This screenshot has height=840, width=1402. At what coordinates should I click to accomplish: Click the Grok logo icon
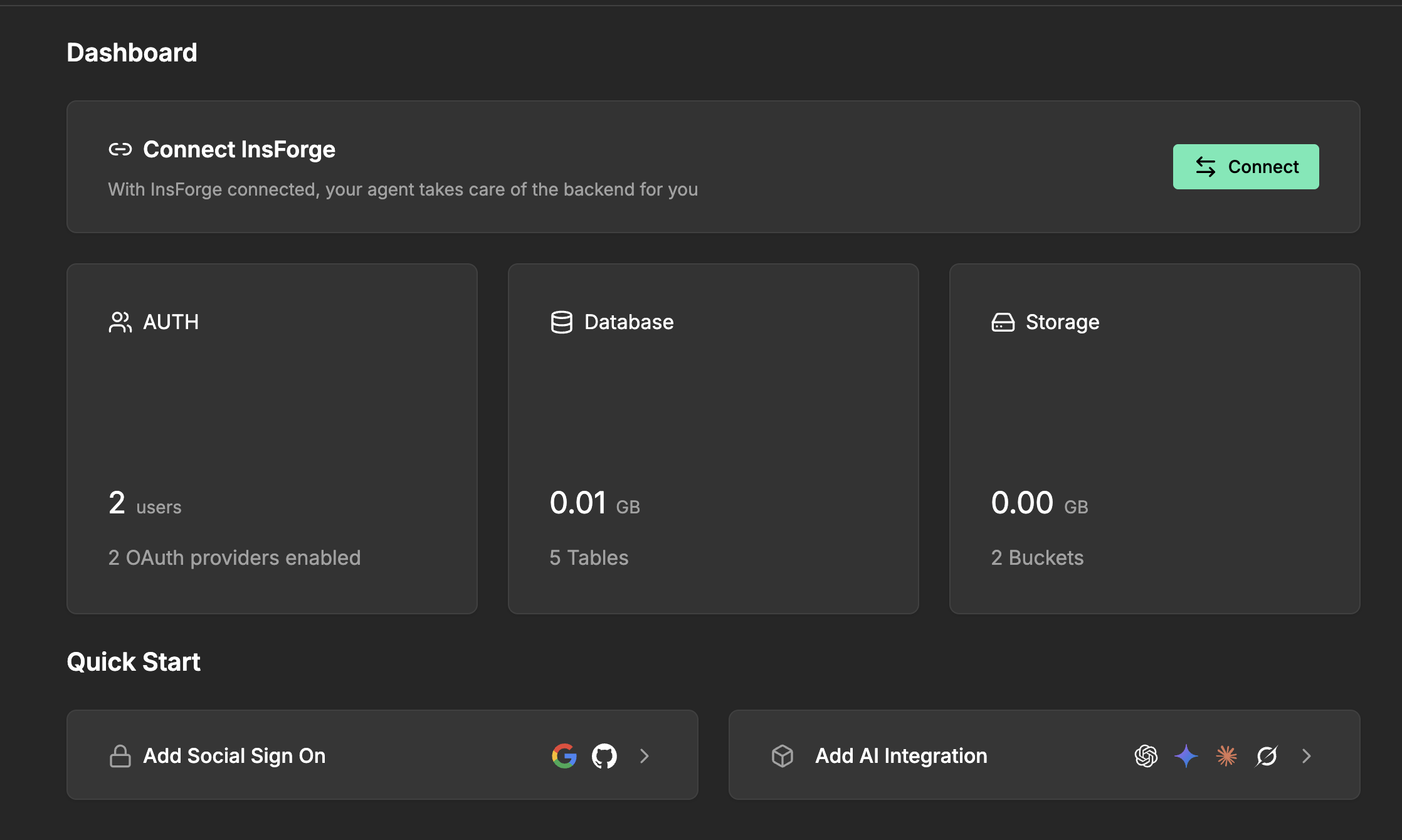click(1266, 755)
